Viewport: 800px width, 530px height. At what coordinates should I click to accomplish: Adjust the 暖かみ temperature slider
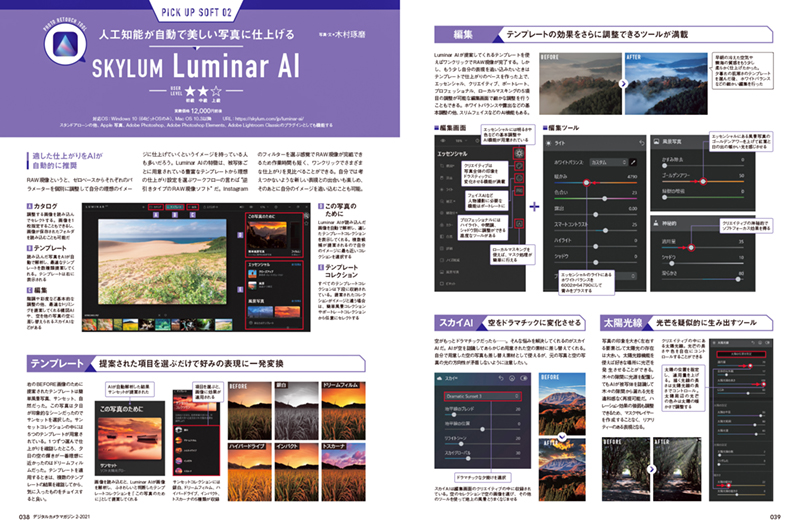pyautogui.click(x=595, y=182)
